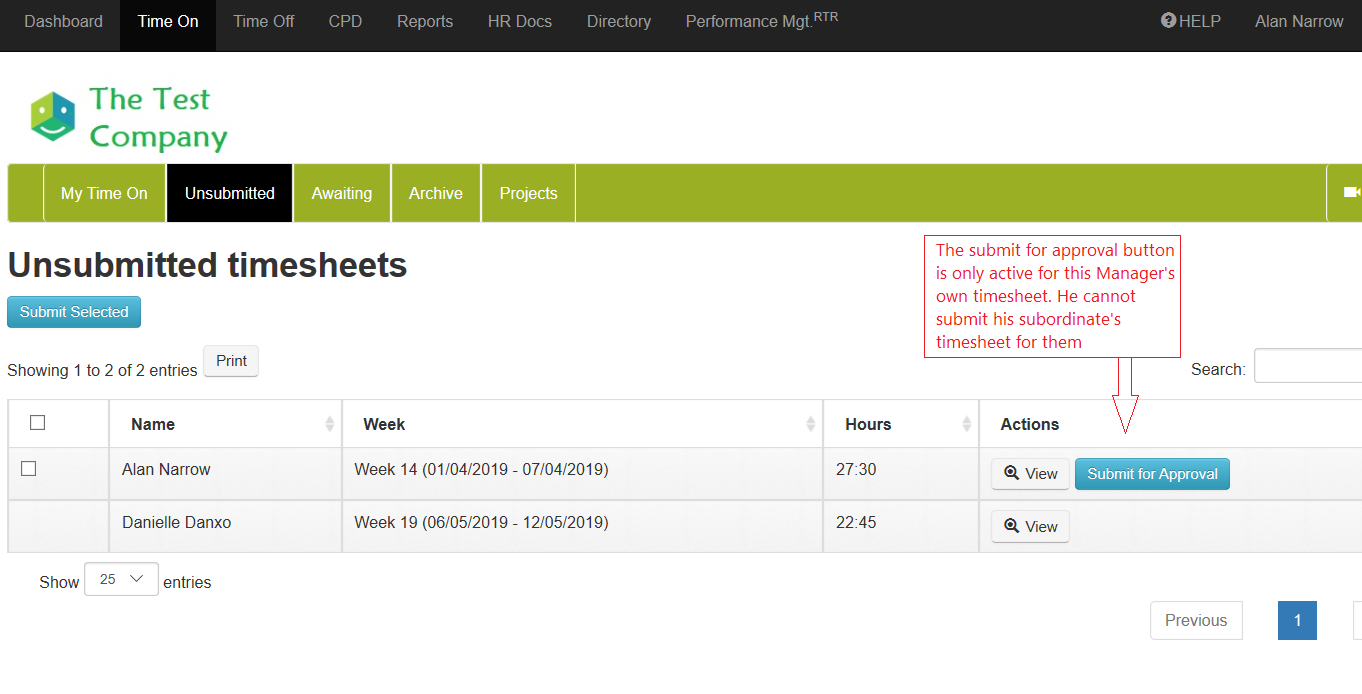Expand the Show entries dropdown
The height and width of the screenshot is (694, 1362).
tap(121, 580)
